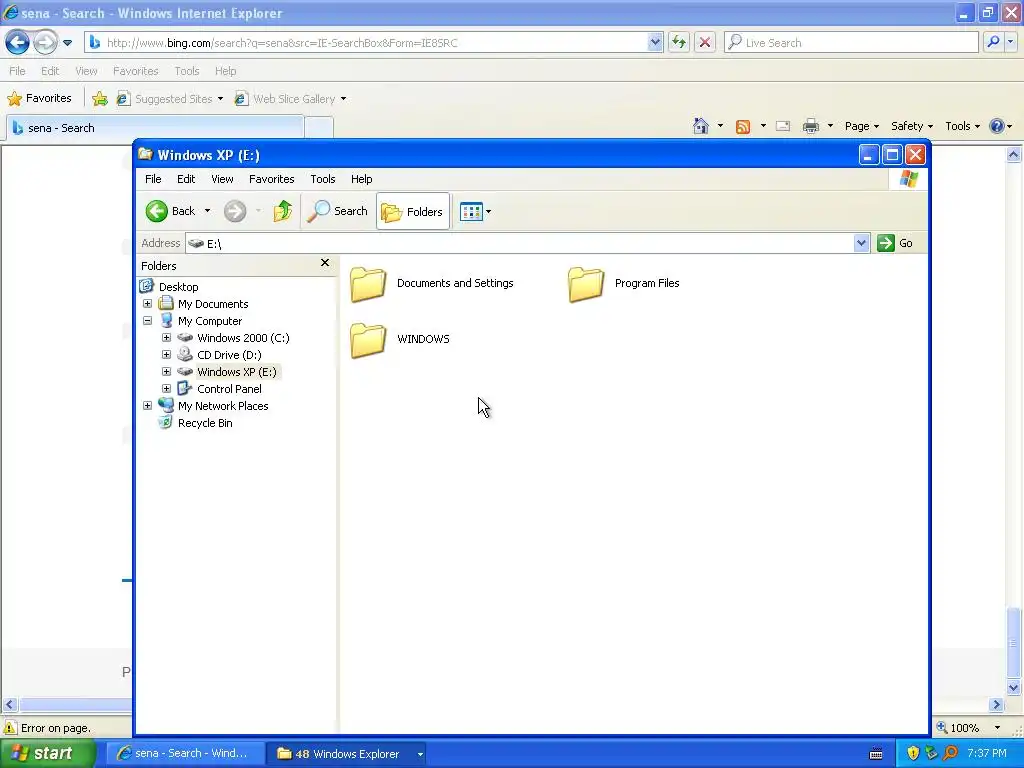Screen dimensions: 1024x768
Task: Expand Windows XP (E:) tree node
Action: [167, 372]
